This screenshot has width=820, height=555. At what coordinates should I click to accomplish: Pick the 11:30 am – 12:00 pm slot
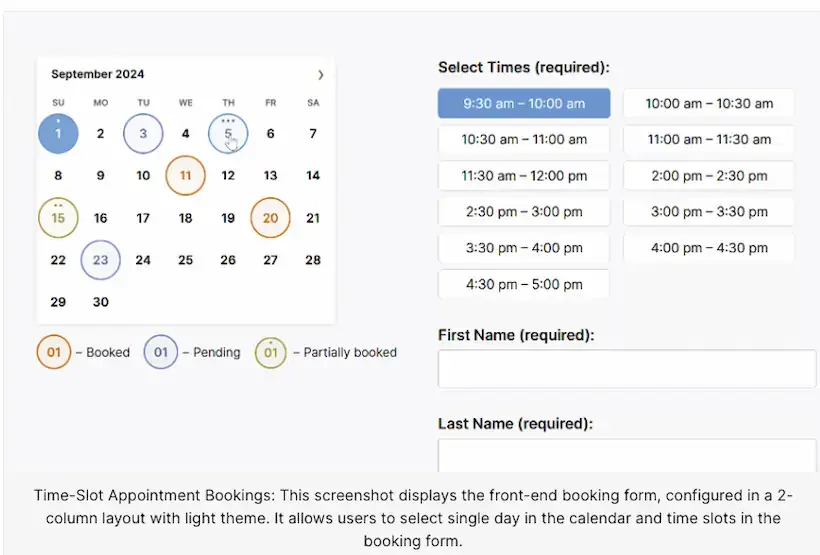point(524,176)
